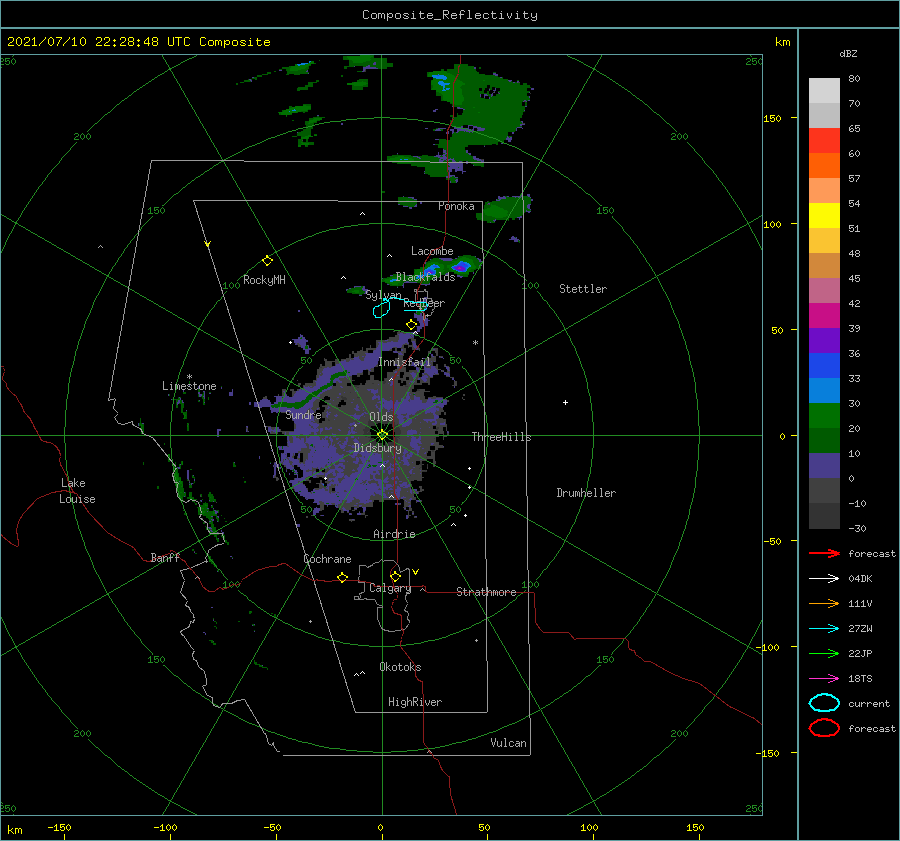Click the Lacombe city label
Screen dimensions: 900x841
coord(432,251)
